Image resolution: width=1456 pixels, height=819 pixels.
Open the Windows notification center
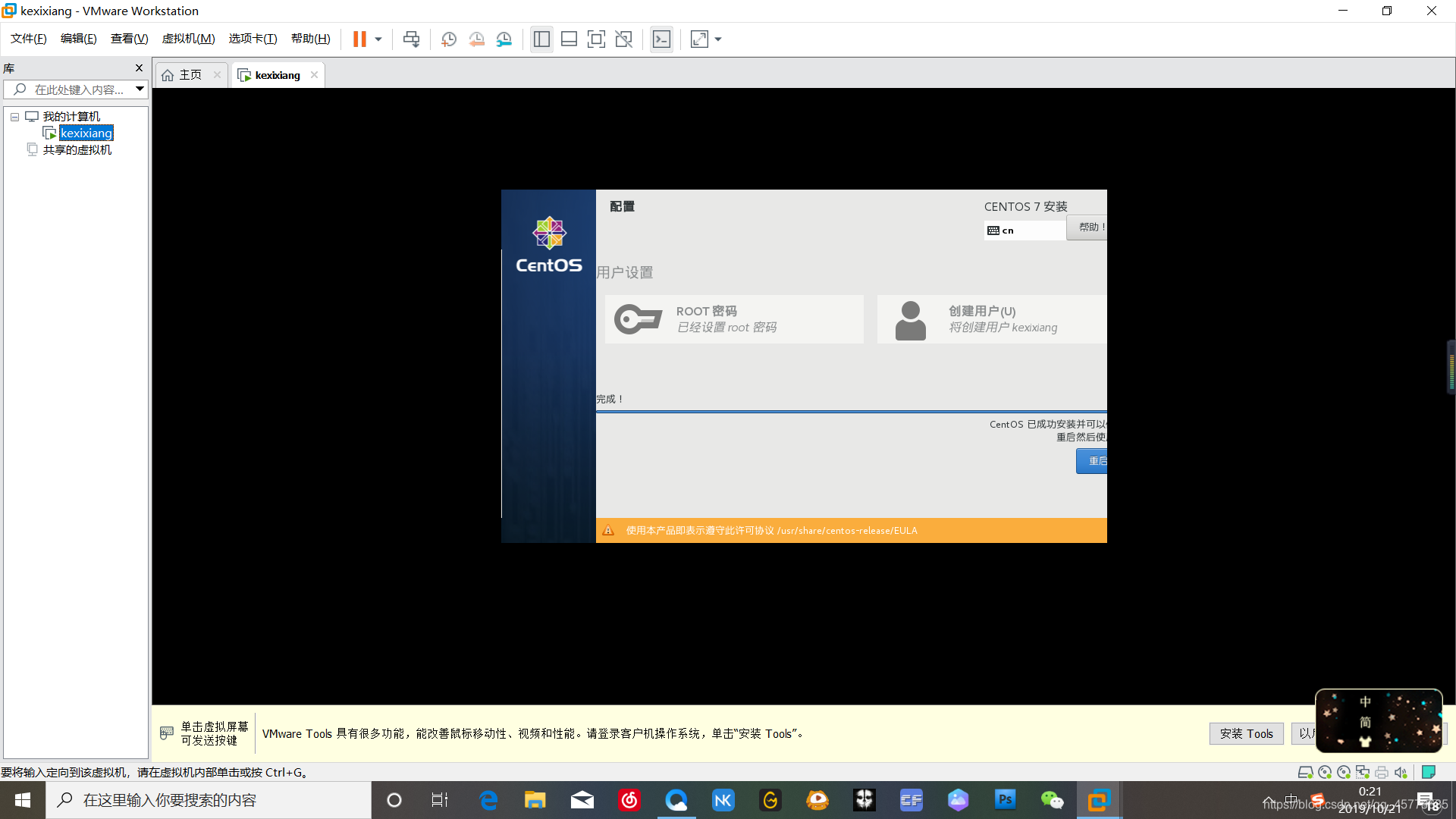pyautogui.click(x=1426, y=800)
